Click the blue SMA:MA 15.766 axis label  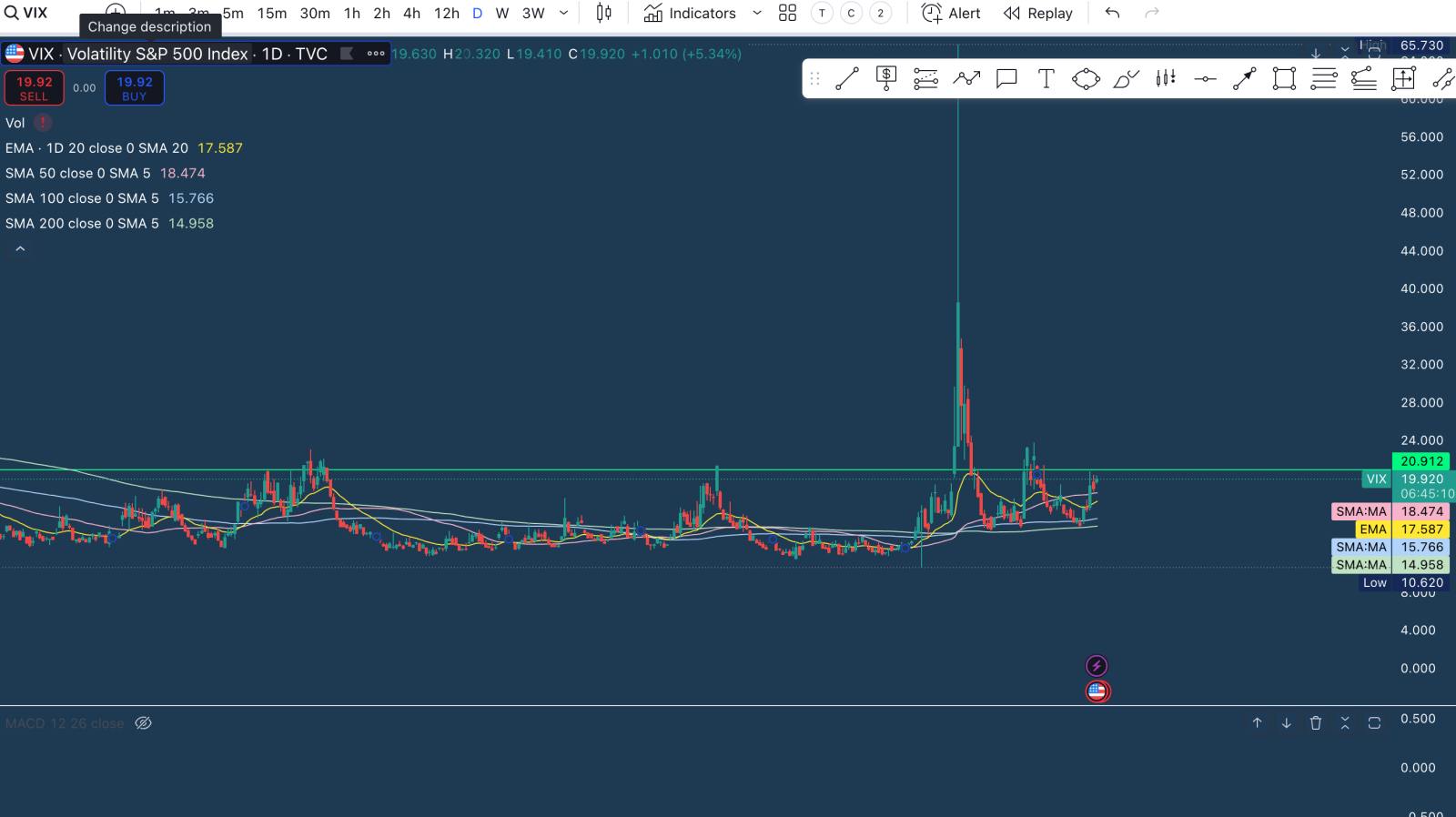(1390, 547)
